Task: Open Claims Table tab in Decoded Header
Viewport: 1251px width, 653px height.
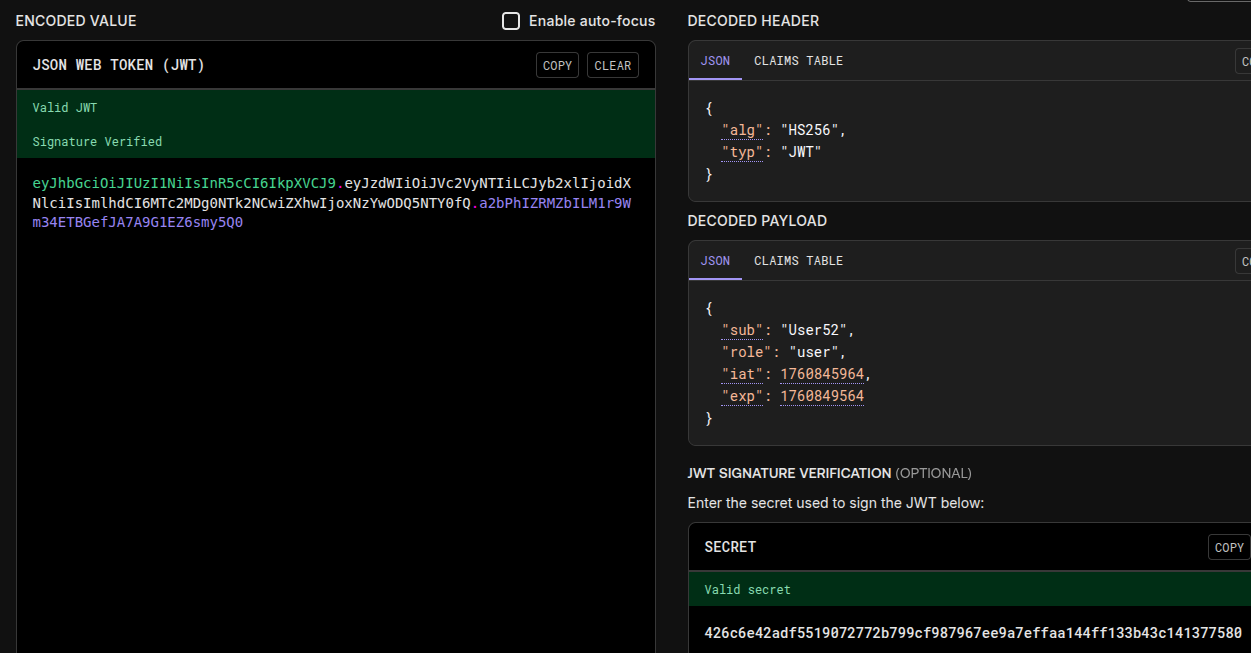Action: pyautogui.click(x=798, y=61)
